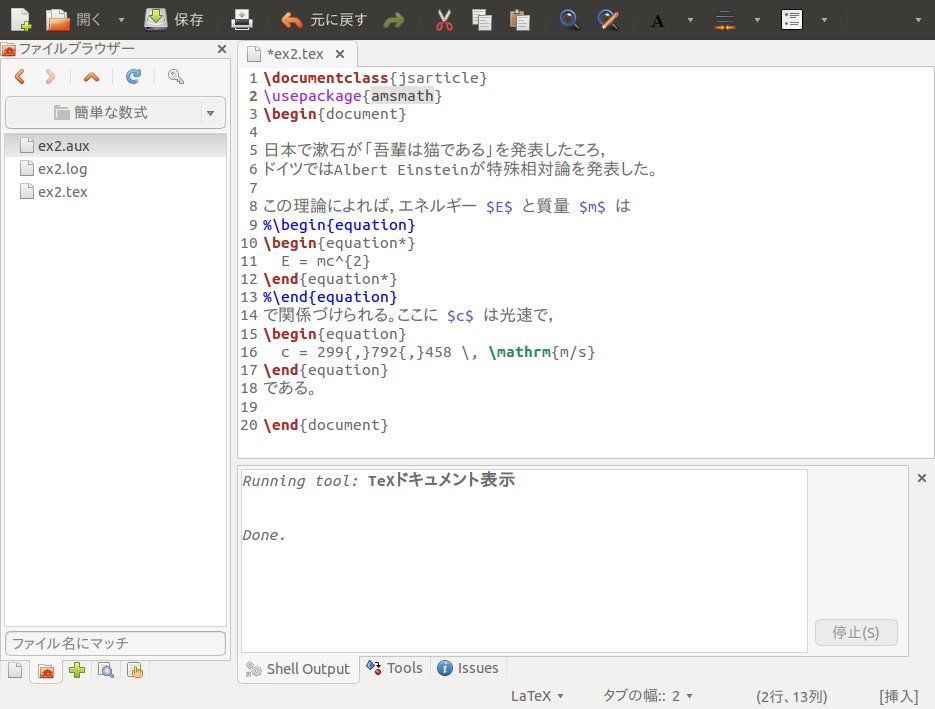
Task: Expand the recent files arrow next to 開く
Action: (x=121, y=20)
